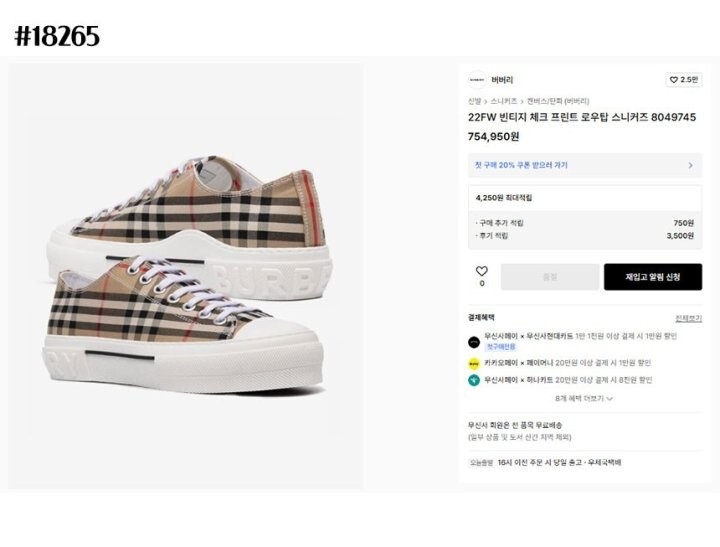Open the 신발 breadcrumb category

[474, 101]
